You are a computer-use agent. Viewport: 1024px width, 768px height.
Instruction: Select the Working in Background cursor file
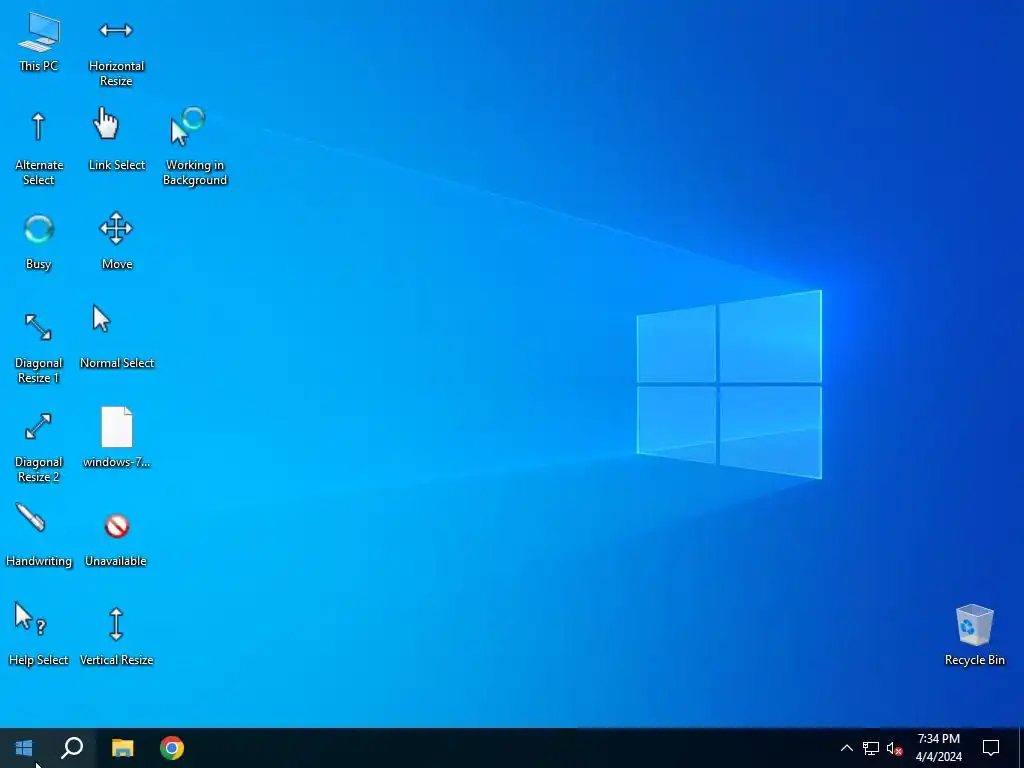(x=195, y=147)
